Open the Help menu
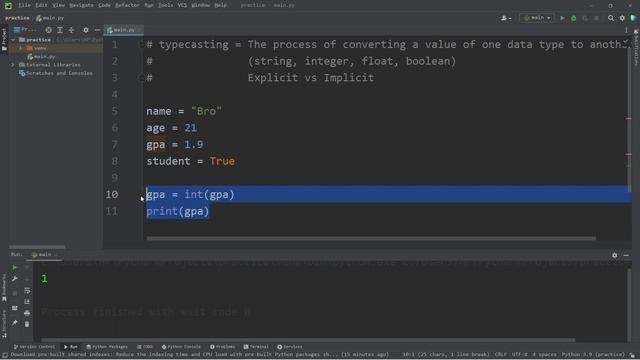Viewport: 640px width, 360px height. [220, 5]
